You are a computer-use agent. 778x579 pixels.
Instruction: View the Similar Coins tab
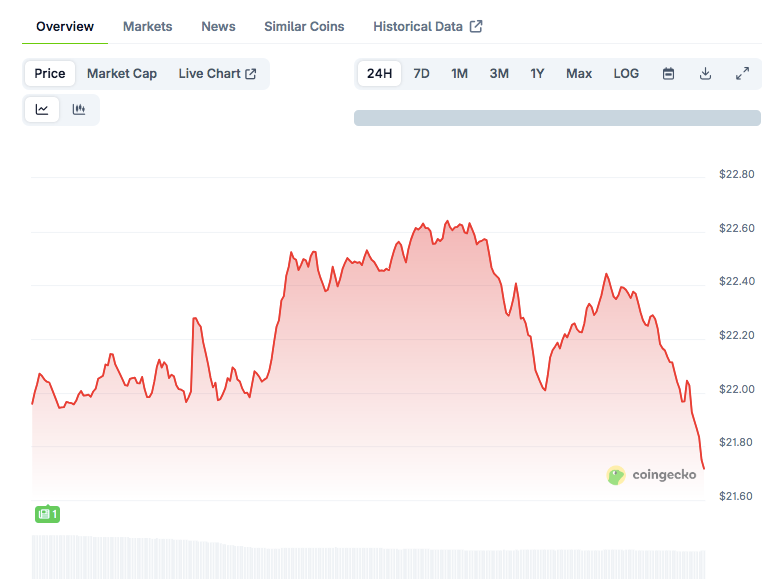pos(304,27)
